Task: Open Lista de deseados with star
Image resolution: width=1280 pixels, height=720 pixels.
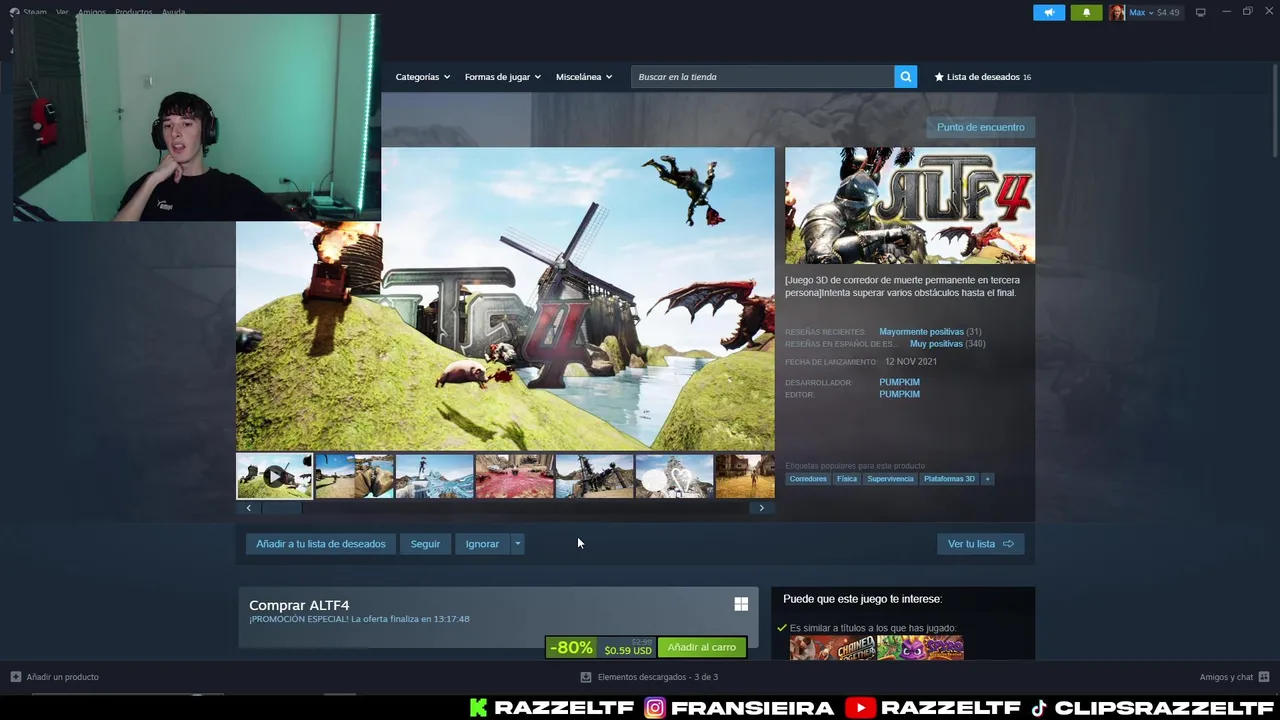Action: point(982,77)
